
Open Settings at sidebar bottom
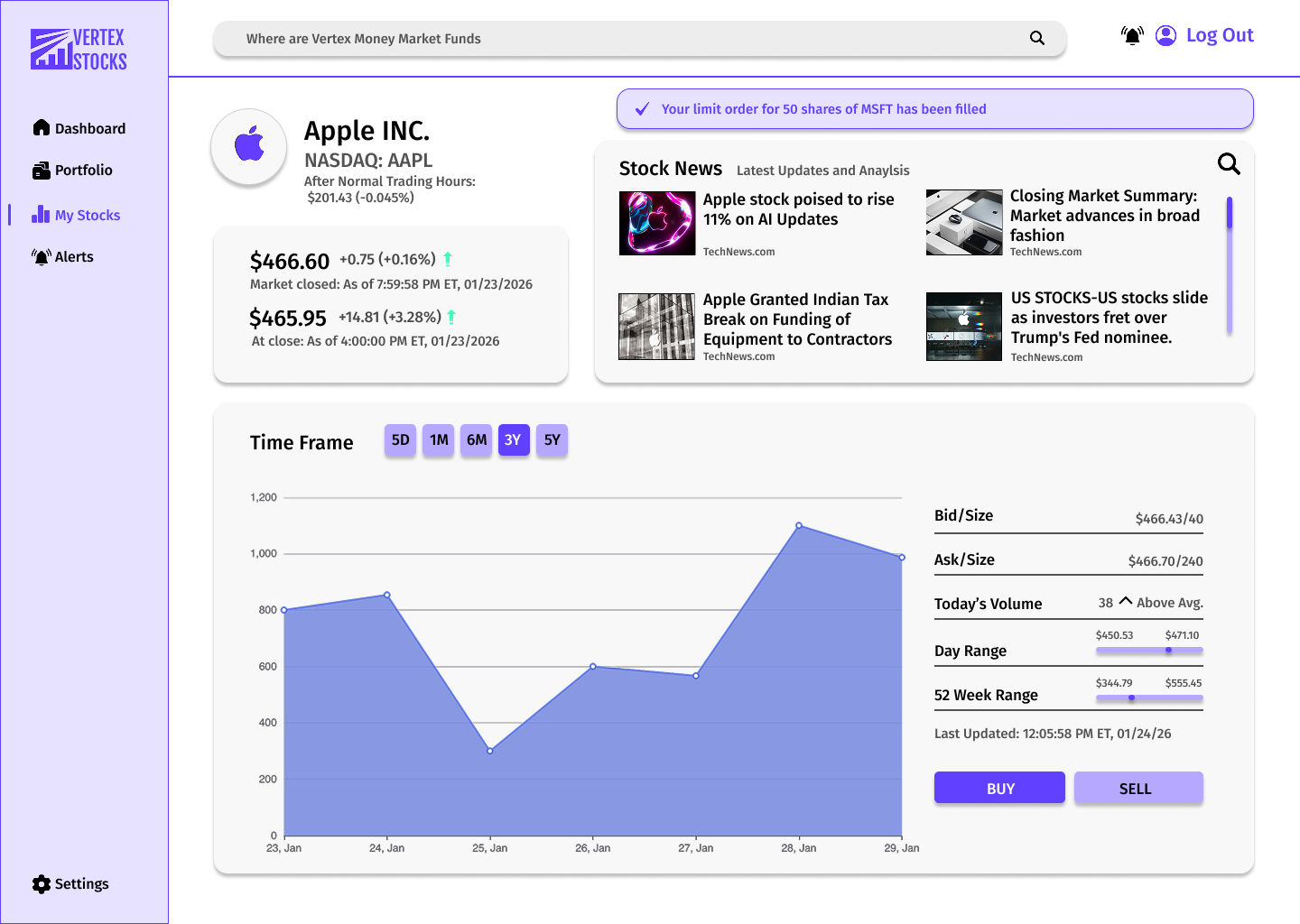click(70, 884)
